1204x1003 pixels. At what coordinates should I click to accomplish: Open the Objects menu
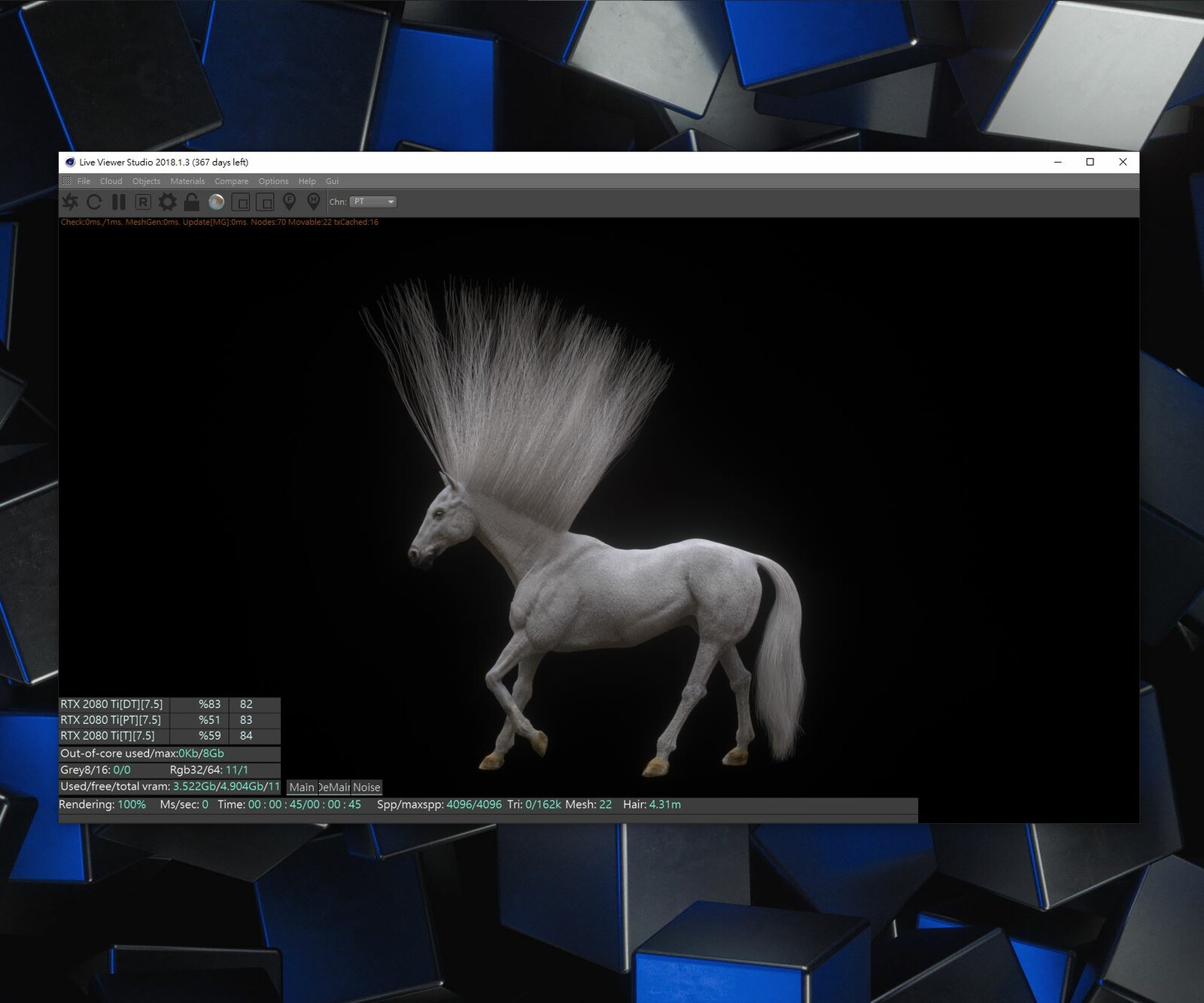[x=146, y=181]
